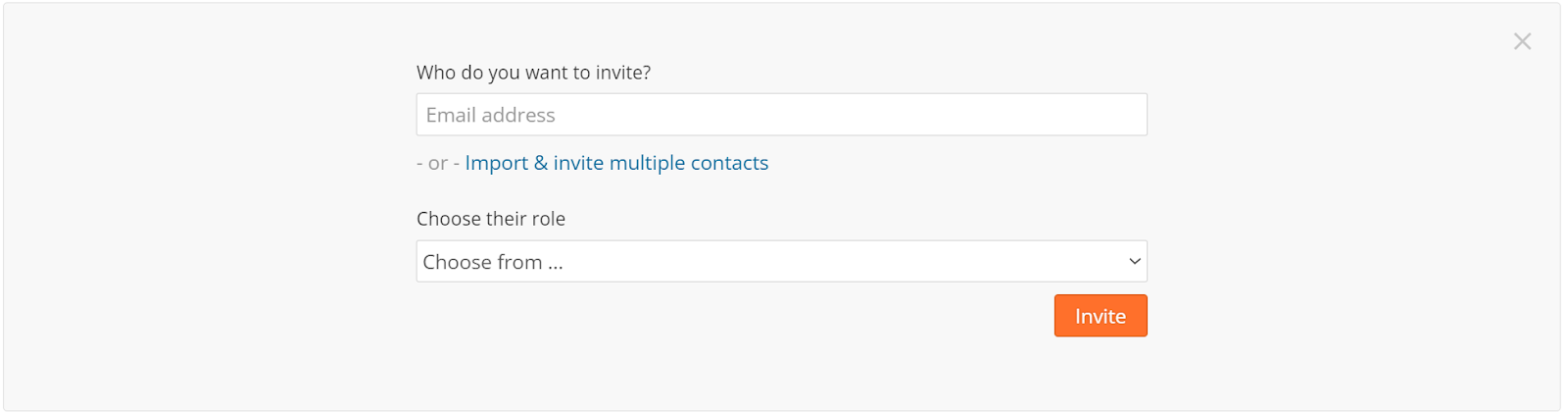Screen dimensions: 1568x413
Task: Close the invite dialog with the X
Action: pos(1522,41)
